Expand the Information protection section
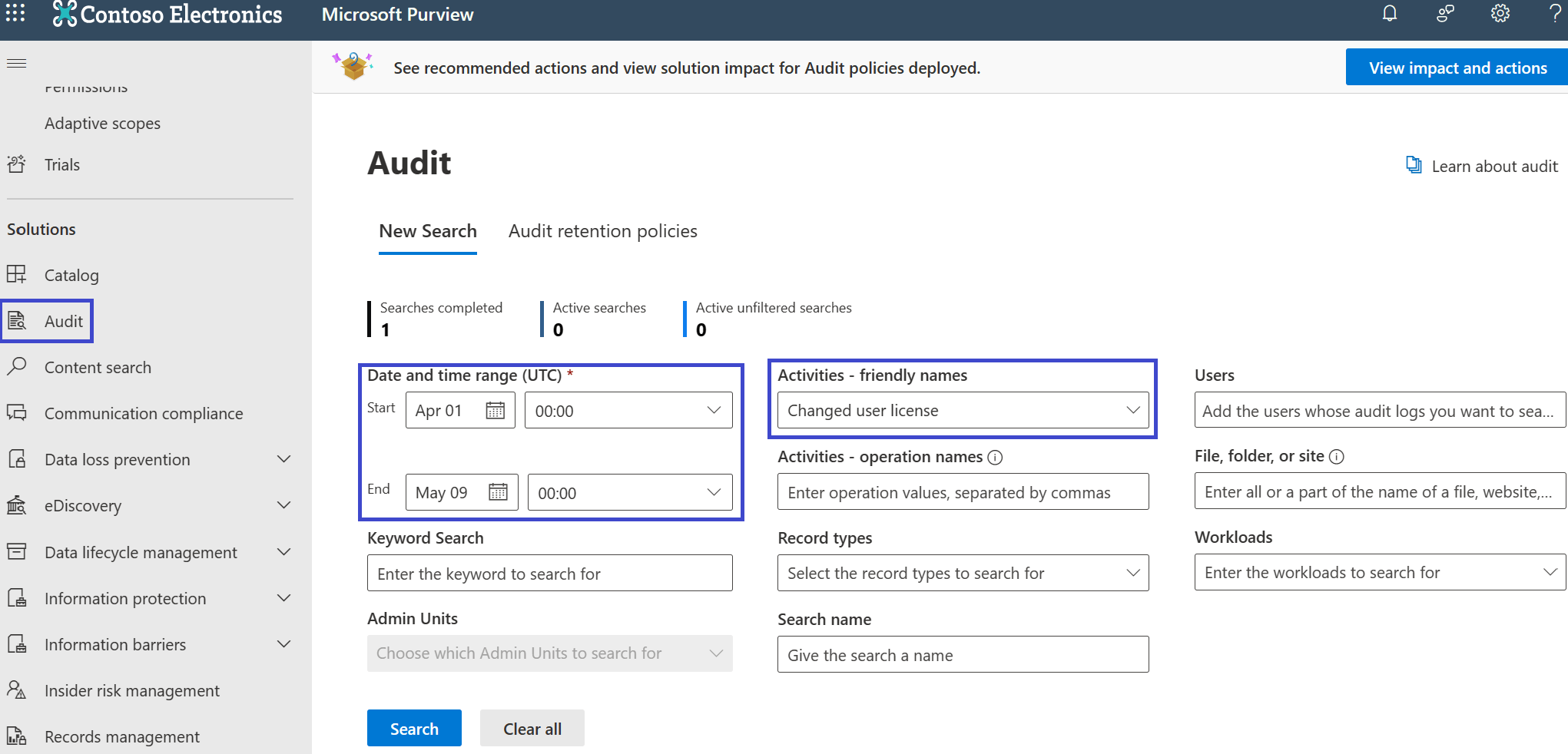 pyautogui.click(x=283, y=598)
